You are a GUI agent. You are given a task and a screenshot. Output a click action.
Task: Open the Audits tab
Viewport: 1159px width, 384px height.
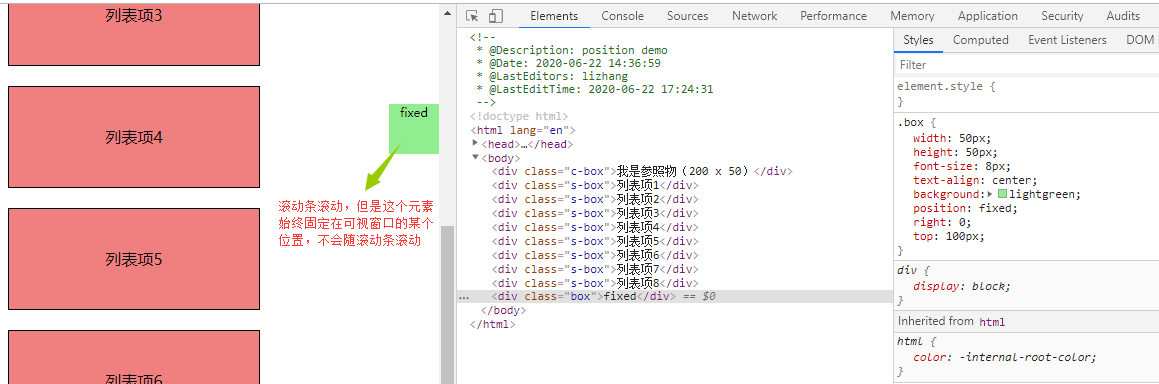click(1123, 16)
